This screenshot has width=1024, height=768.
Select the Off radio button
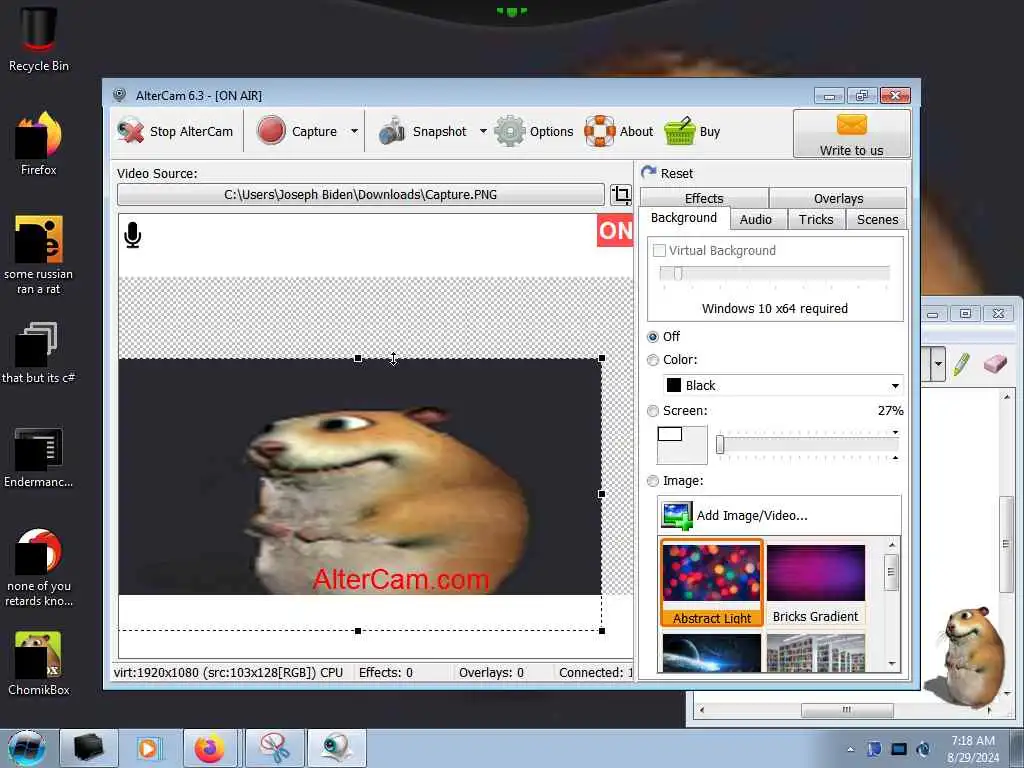coord(652,337)
